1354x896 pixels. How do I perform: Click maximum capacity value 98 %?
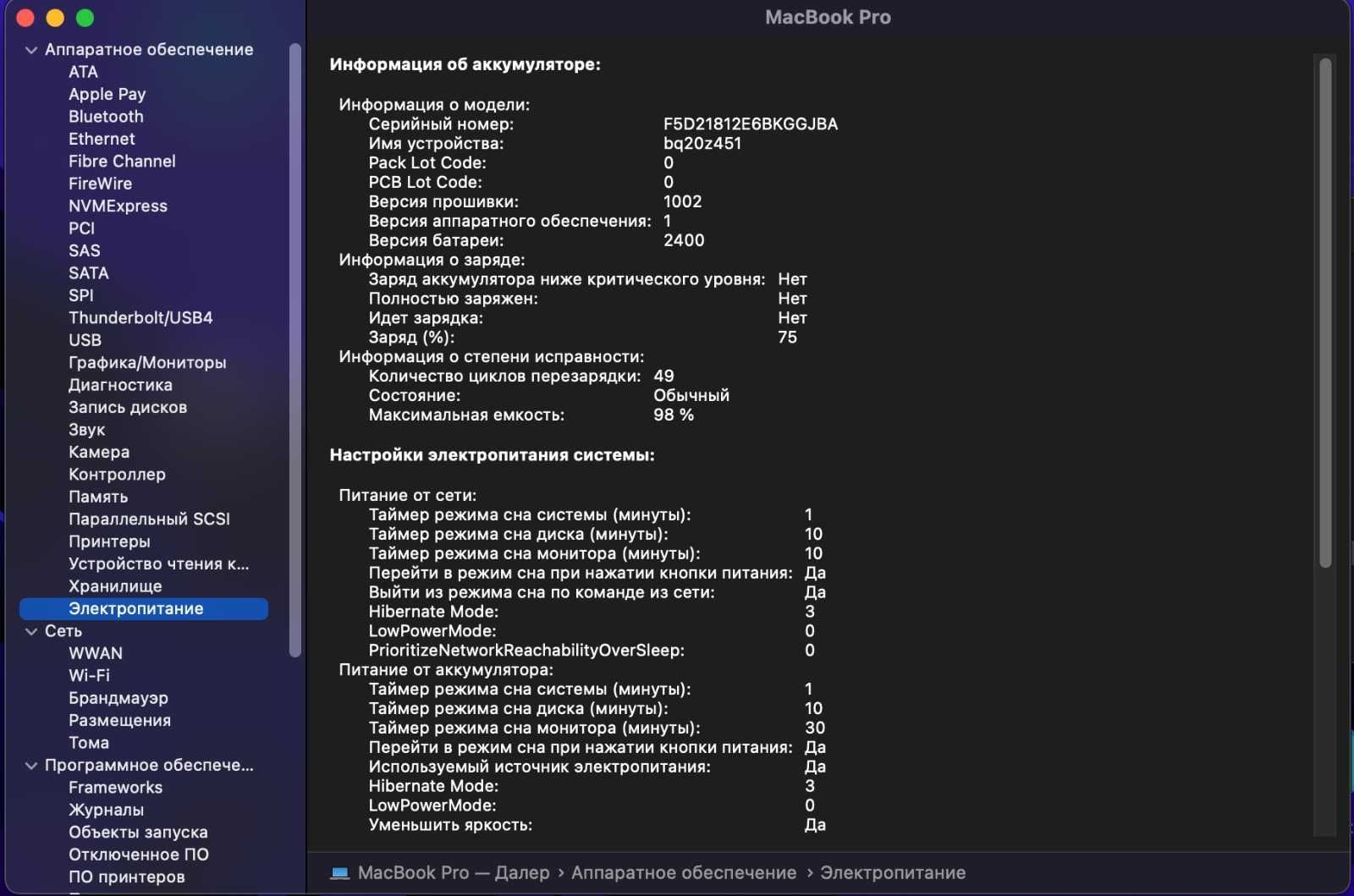(x=674, y=415)
